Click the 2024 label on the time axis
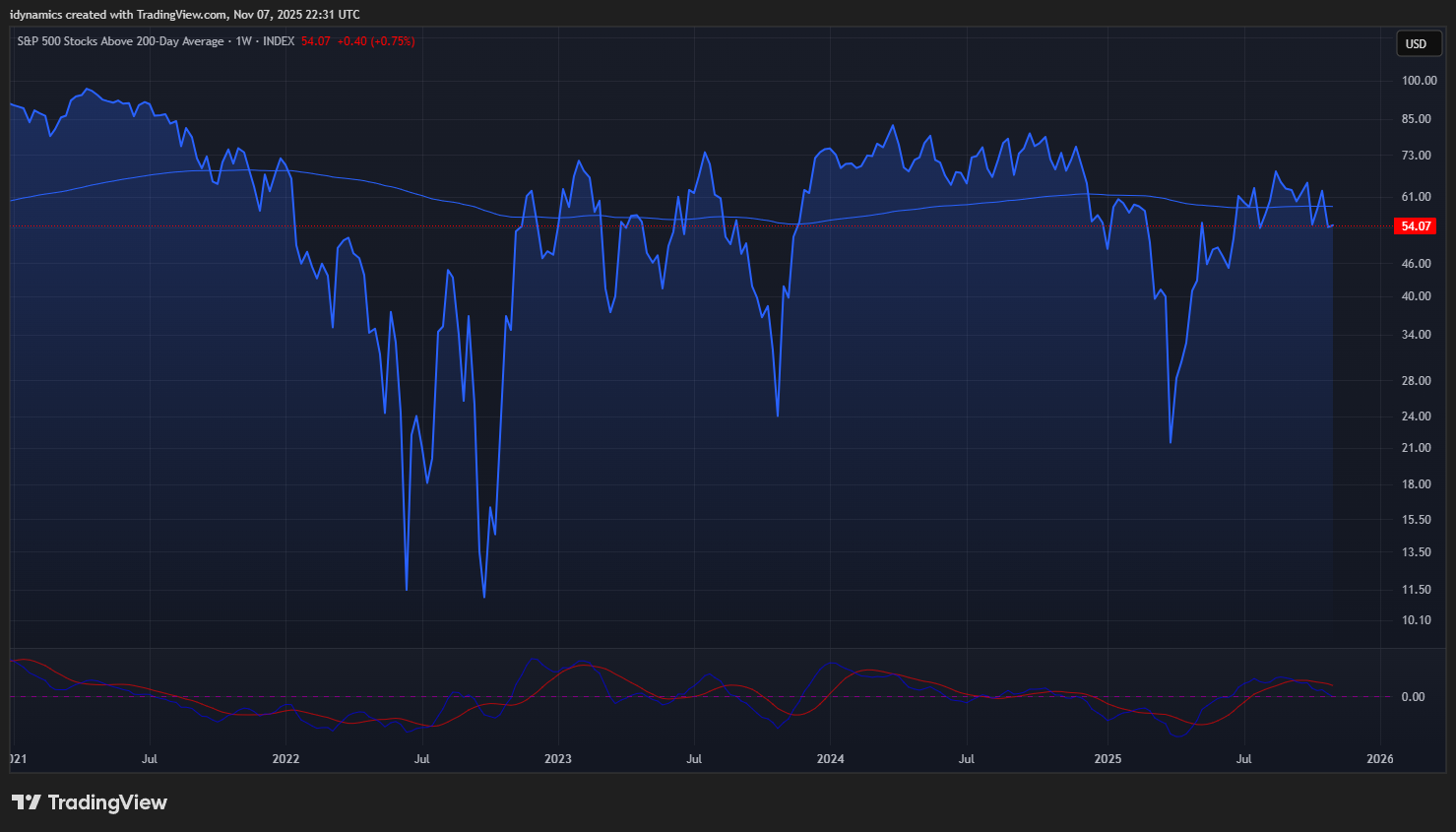The image size is (1456, 832). [830, 759]
